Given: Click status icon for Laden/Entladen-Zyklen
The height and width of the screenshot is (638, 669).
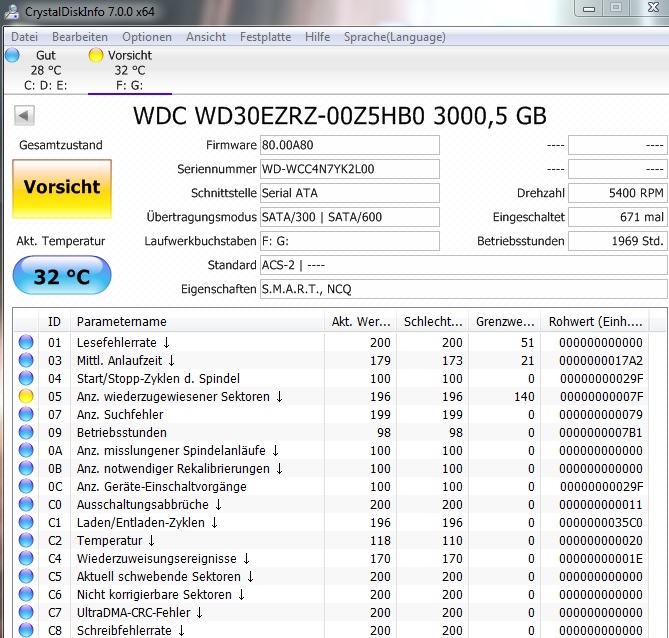Looking at the screenshot, I should click(x=26, y=522).
